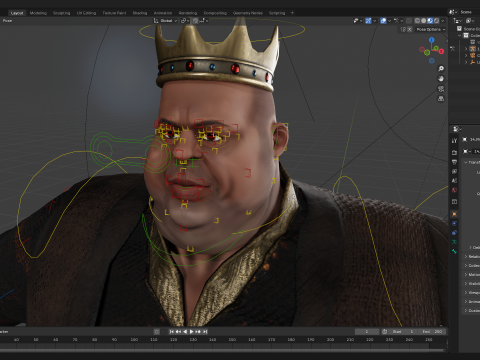Viewport: 480px width, 360px height.
Task: Click the Scene name field
Action: coord(470,12)
